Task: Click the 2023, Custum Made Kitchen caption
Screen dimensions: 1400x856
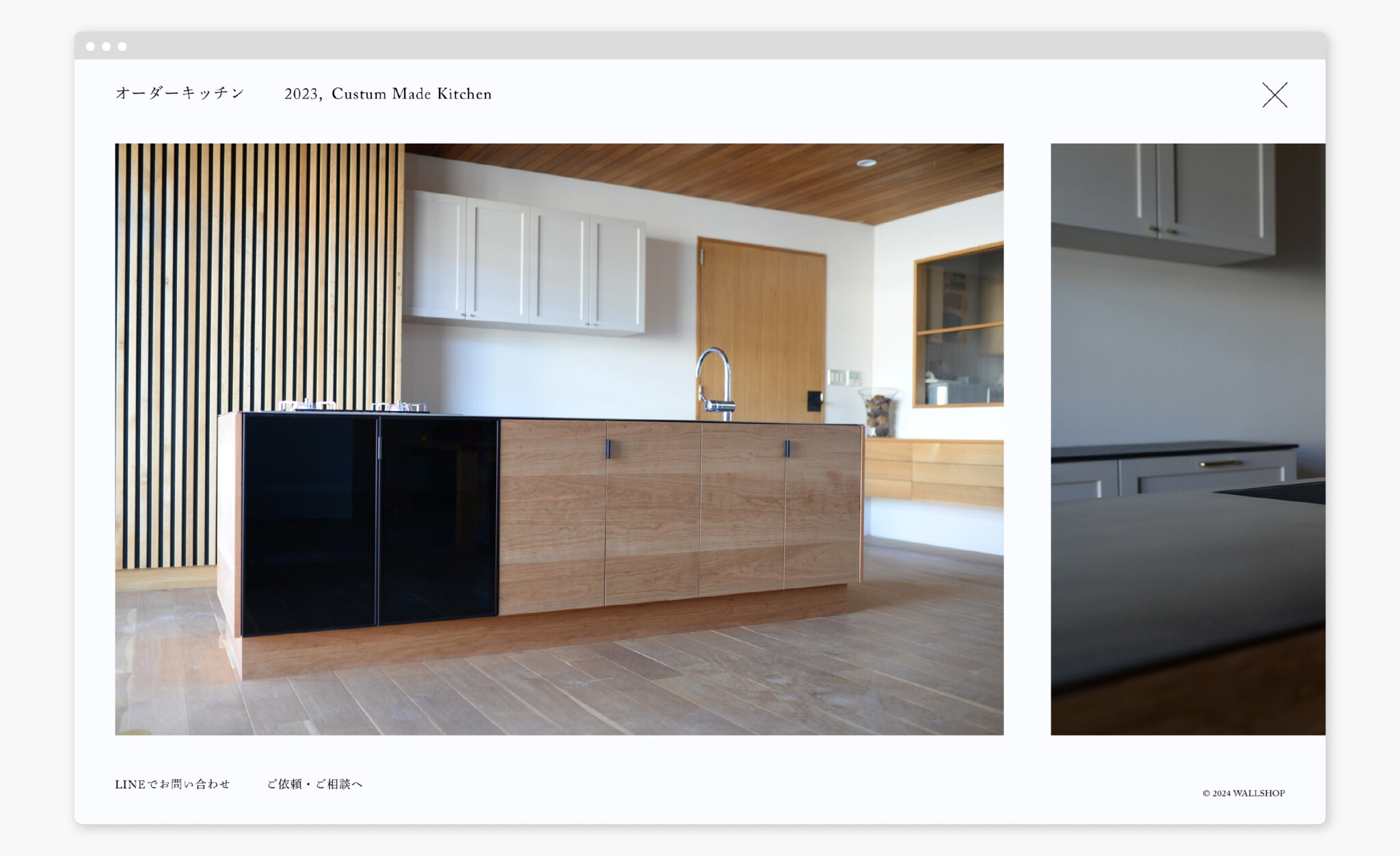Action: coord(388,94)
